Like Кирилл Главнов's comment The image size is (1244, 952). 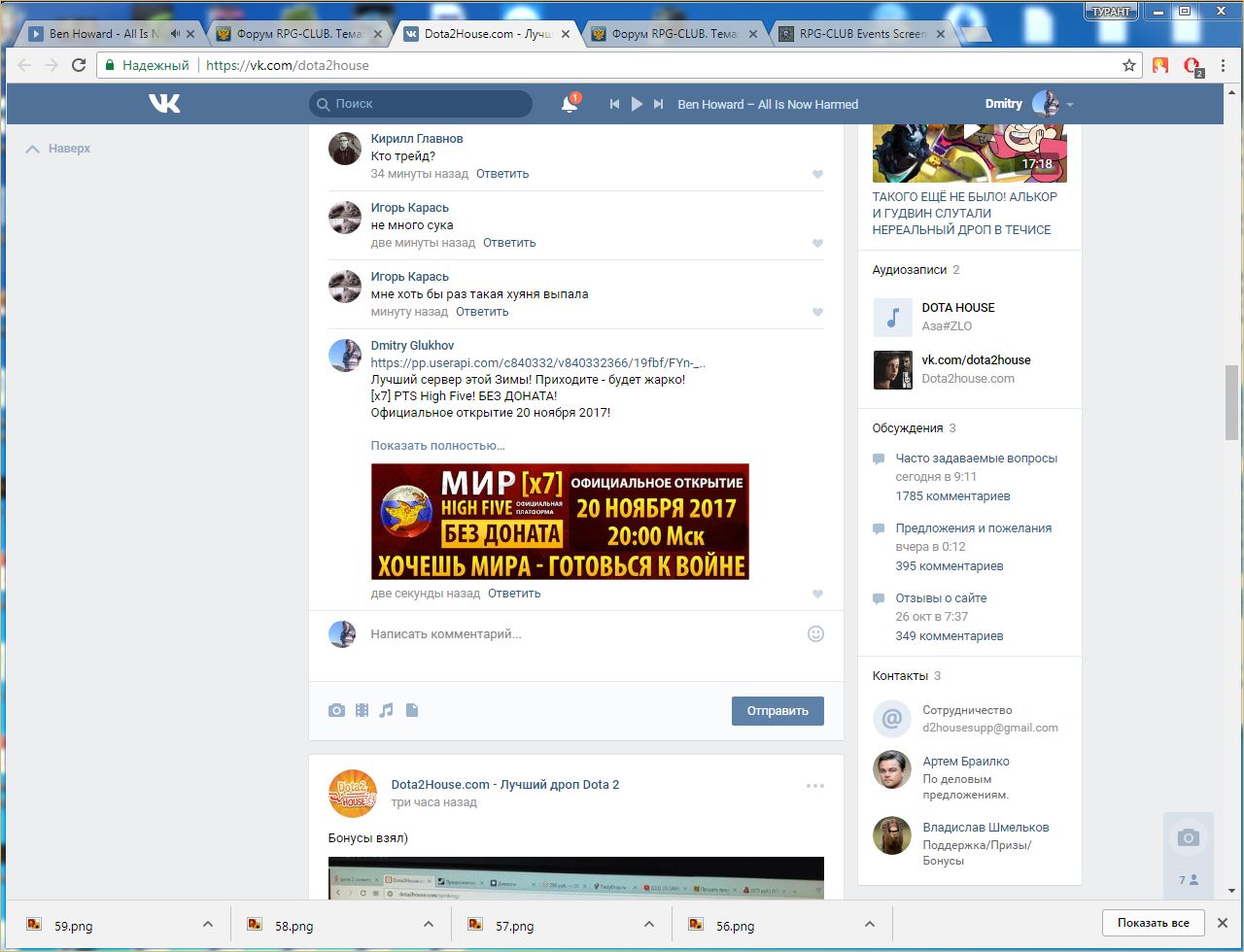(x=817, y=175)
